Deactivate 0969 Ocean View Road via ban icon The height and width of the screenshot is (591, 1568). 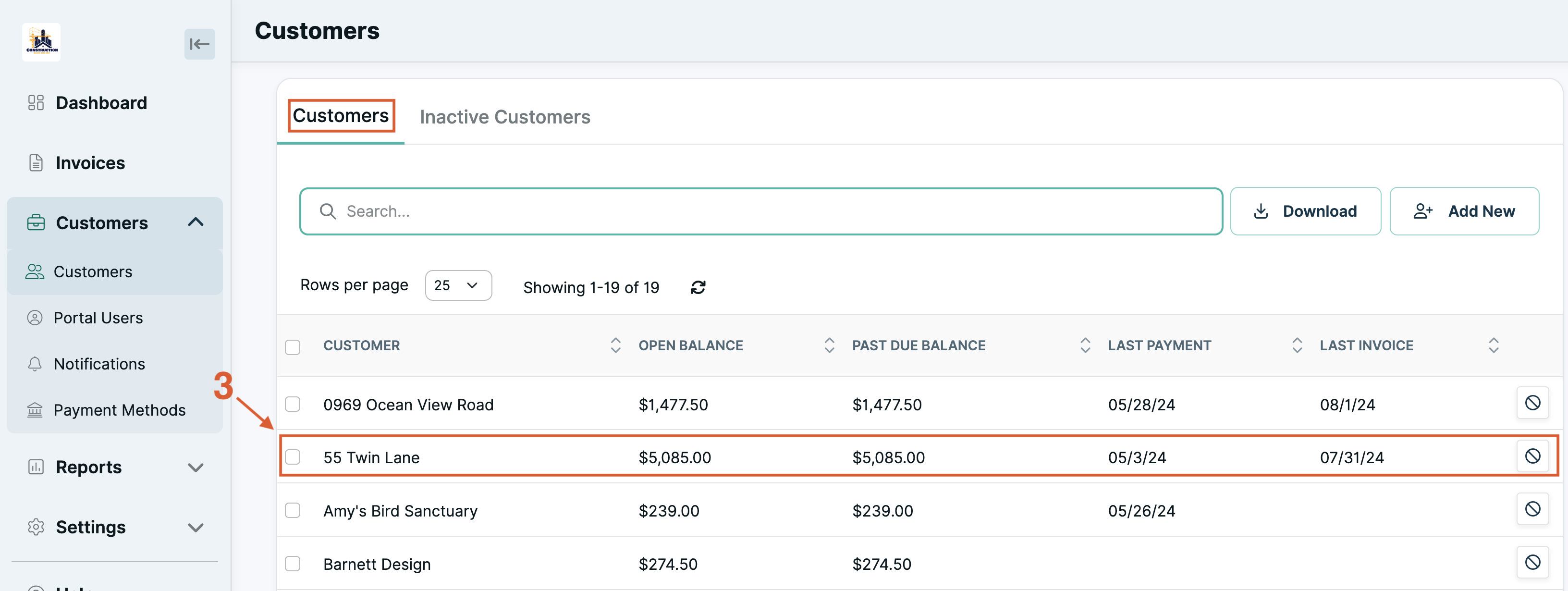tap(1532, 403)
